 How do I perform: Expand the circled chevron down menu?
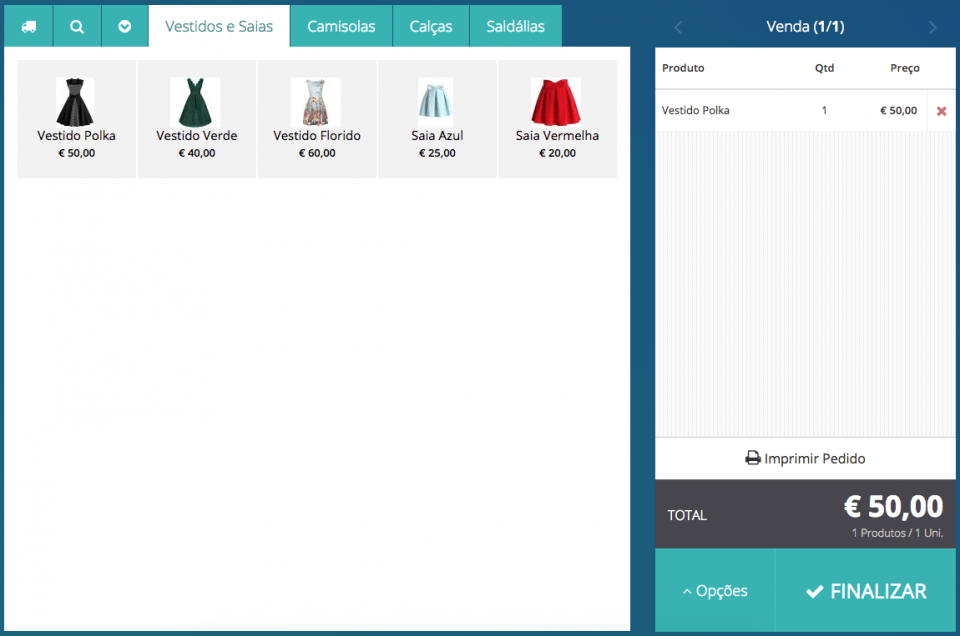coord(125,27)
